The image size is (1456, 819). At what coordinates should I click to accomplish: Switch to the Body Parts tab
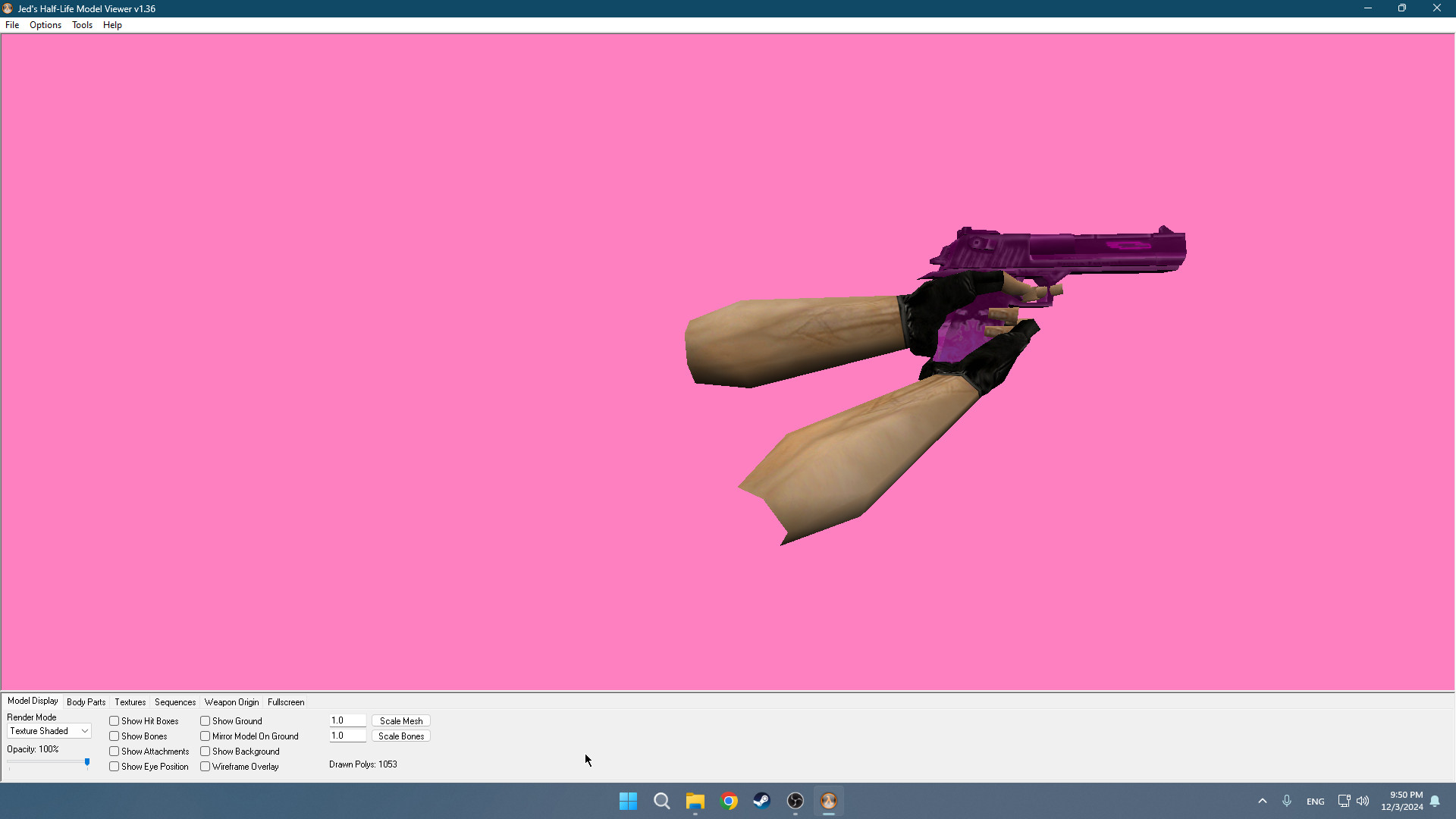pos(86,702)
